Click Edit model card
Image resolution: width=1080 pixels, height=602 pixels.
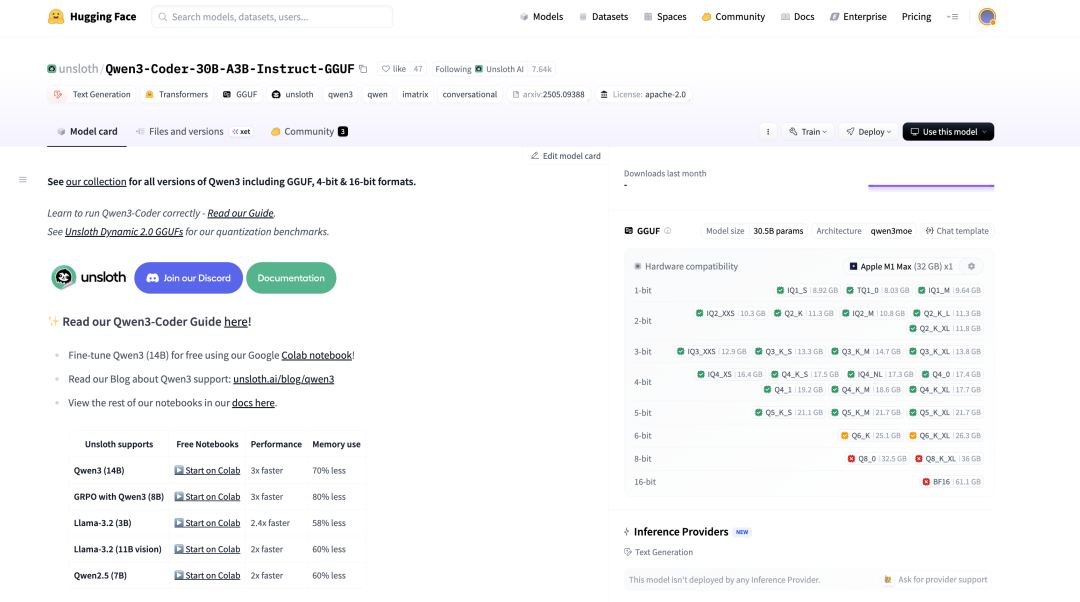565,156
